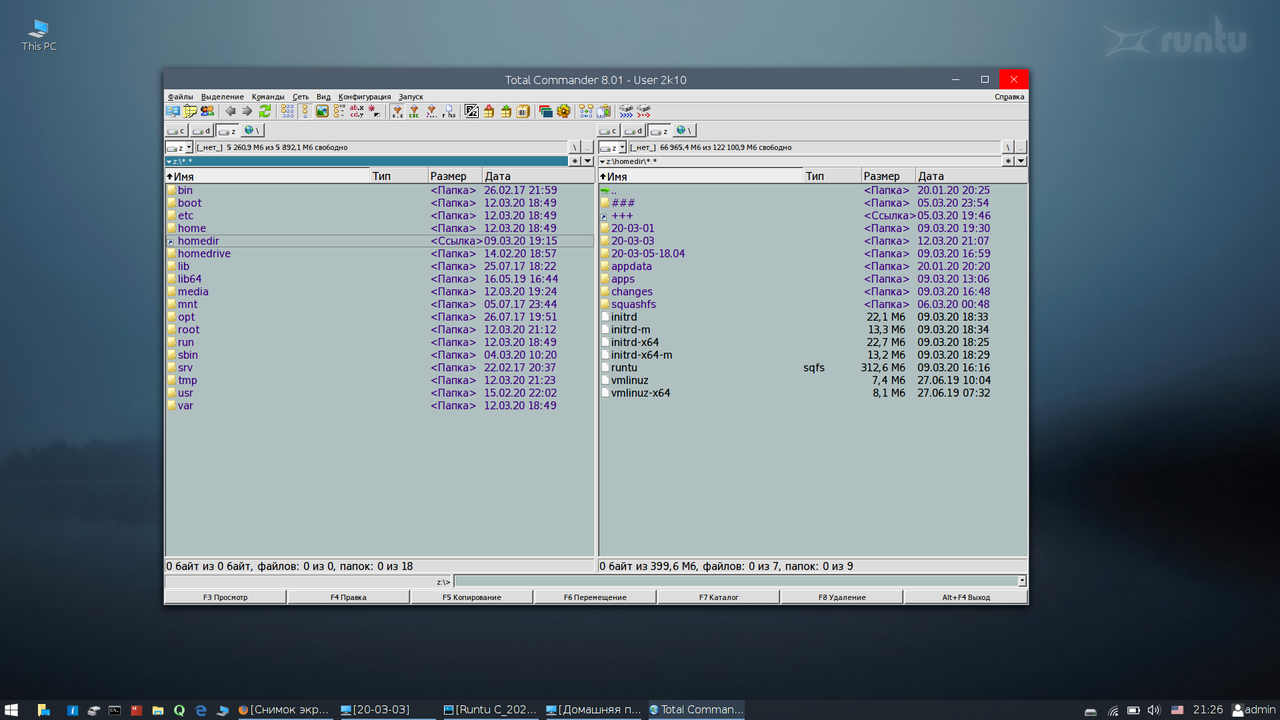Viewport: 1280px width, 720px height.
Task: Switch to thumbnail view toolbar icon
Action: tap(322, 111)
